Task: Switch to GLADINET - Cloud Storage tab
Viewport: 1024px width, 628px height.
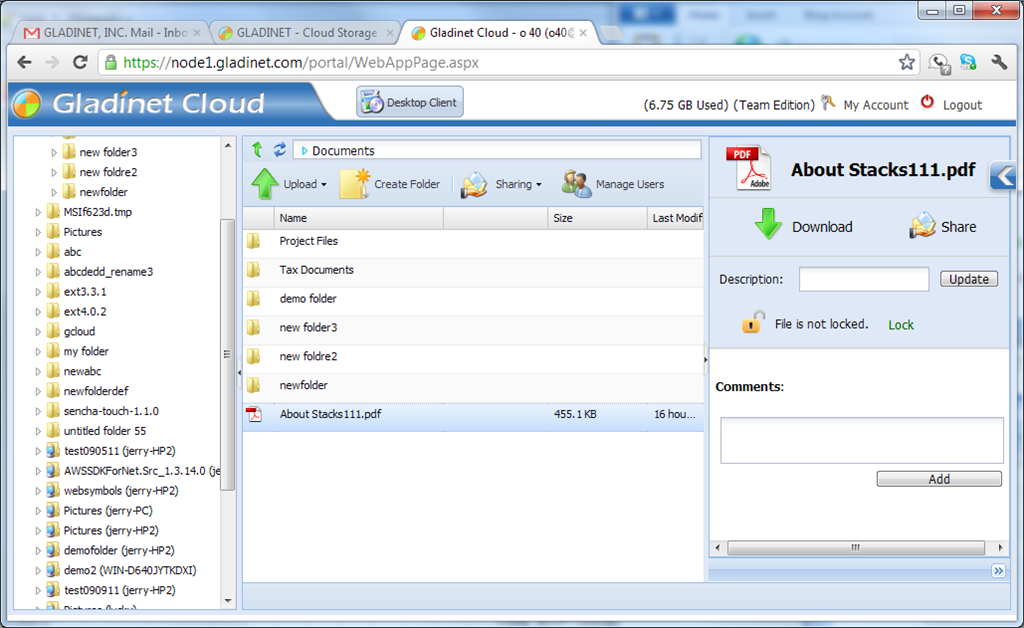Action: [x=307, y=32]
